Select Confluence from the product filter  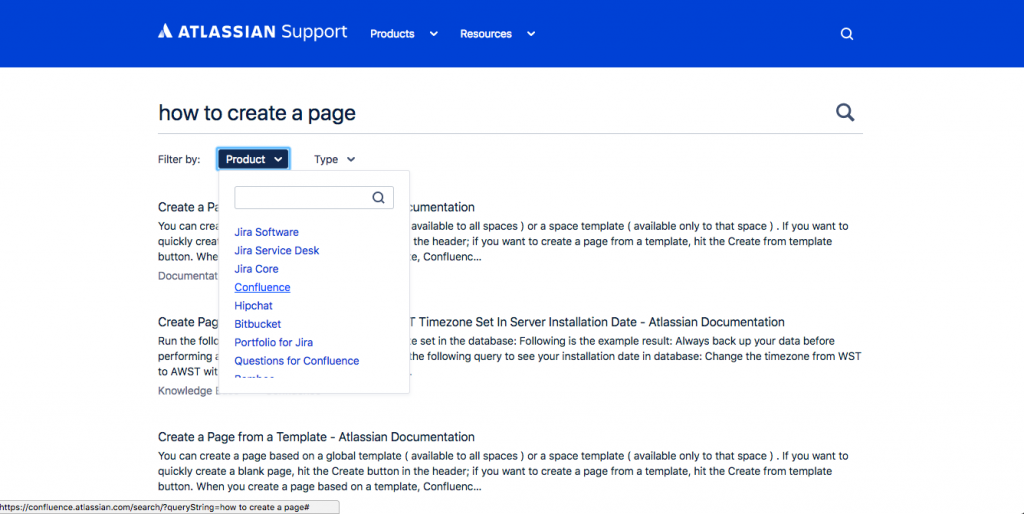262,287
